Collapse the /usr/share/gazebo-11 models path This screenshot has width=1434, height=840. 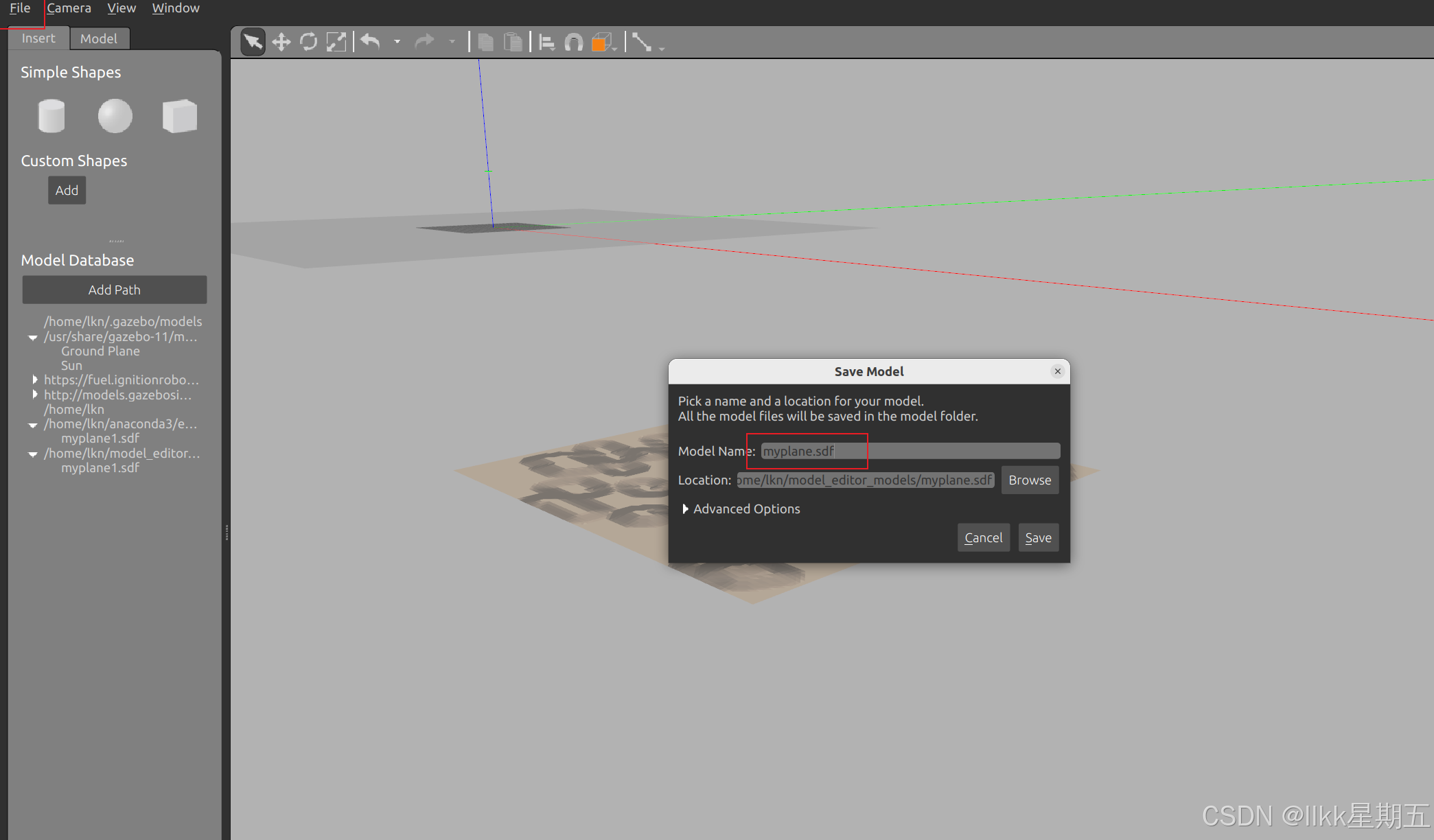32,337
